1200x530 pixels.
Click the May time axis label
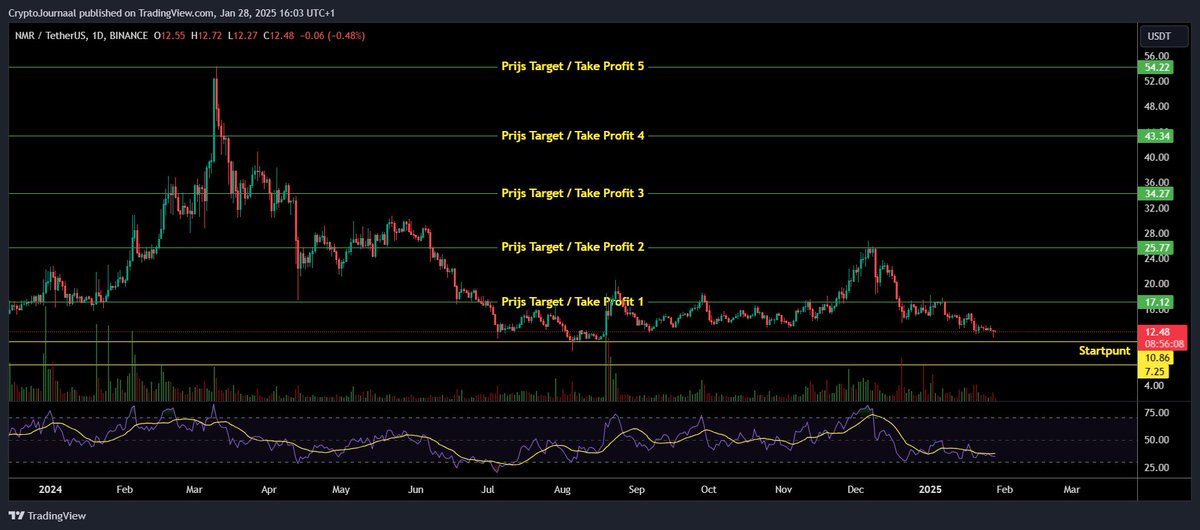[x=341, y=490]
